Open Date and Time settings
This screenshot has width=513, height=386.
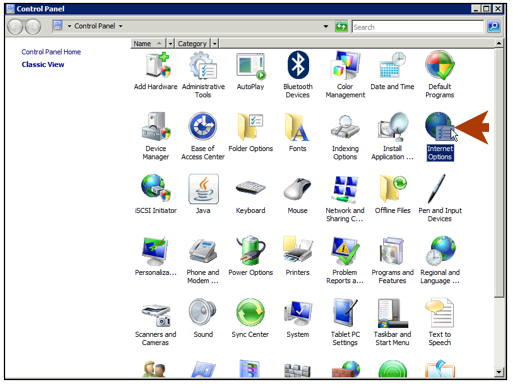392,71
